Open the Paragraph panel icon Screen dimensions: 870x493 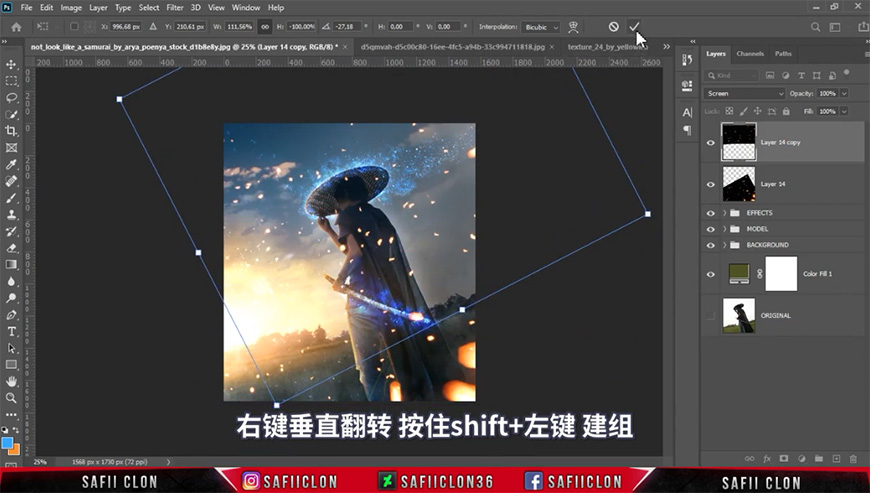coord(687,130)
